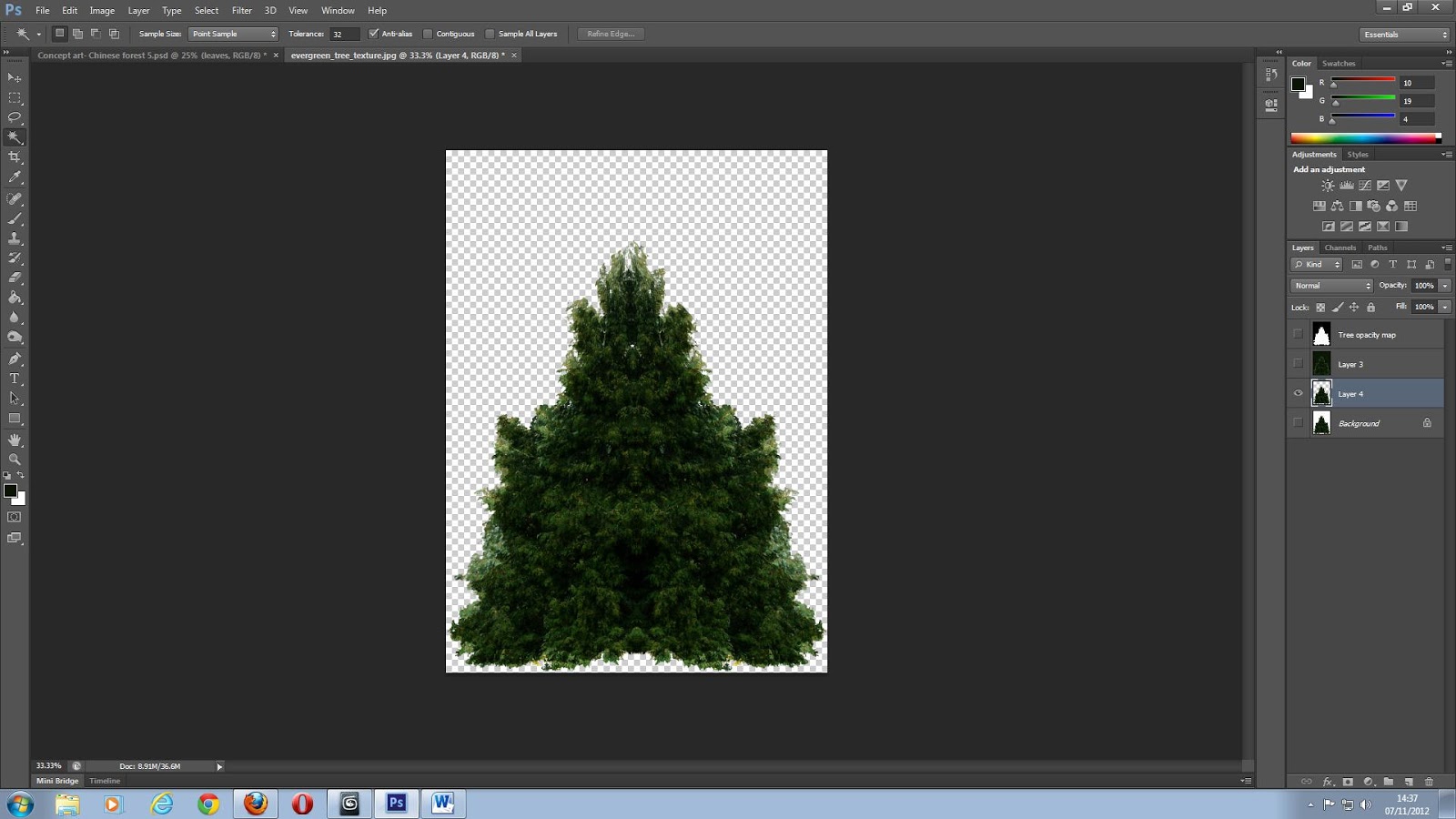Open the Filter menu
Screen dimensions: 1456x819
coord(241,10)
